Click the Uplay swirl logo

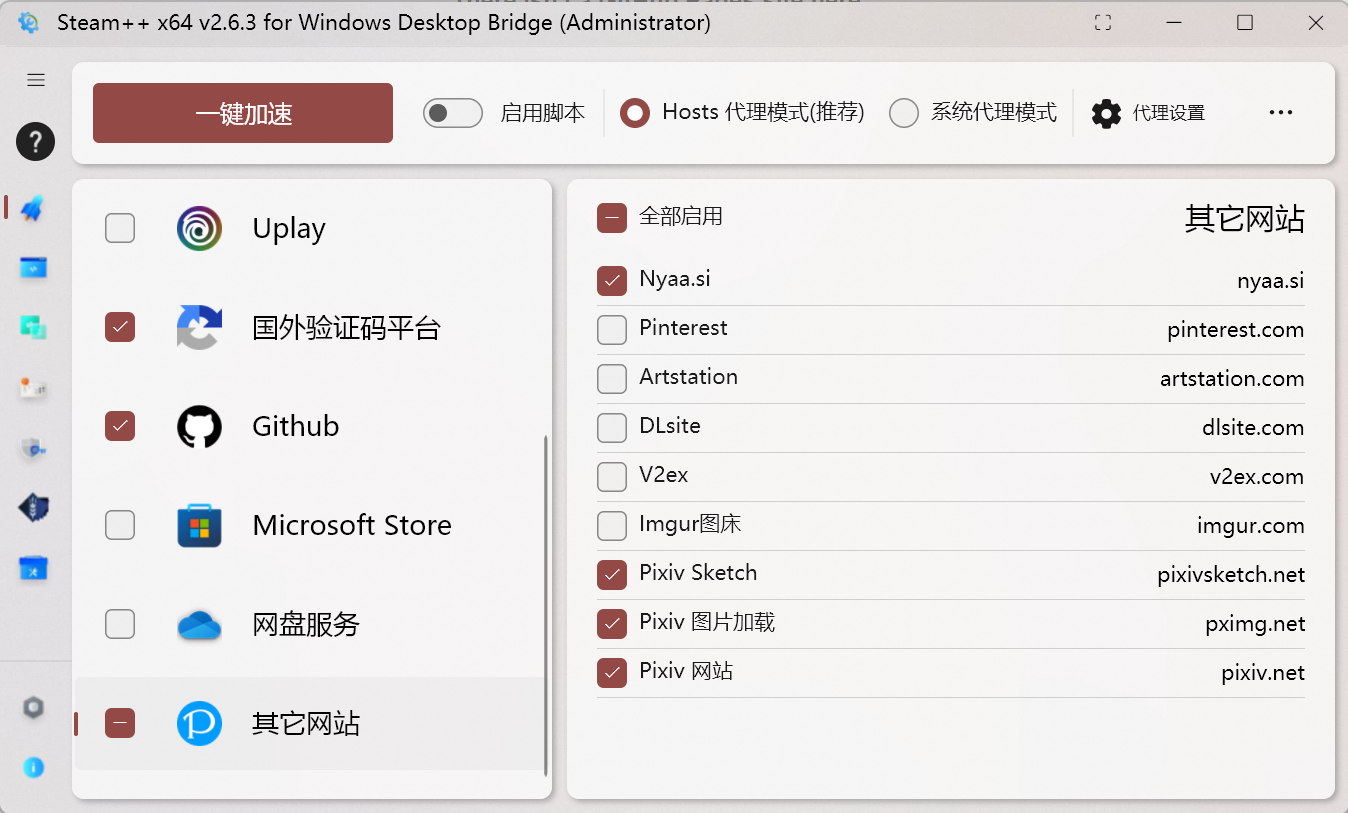[199, 228]
